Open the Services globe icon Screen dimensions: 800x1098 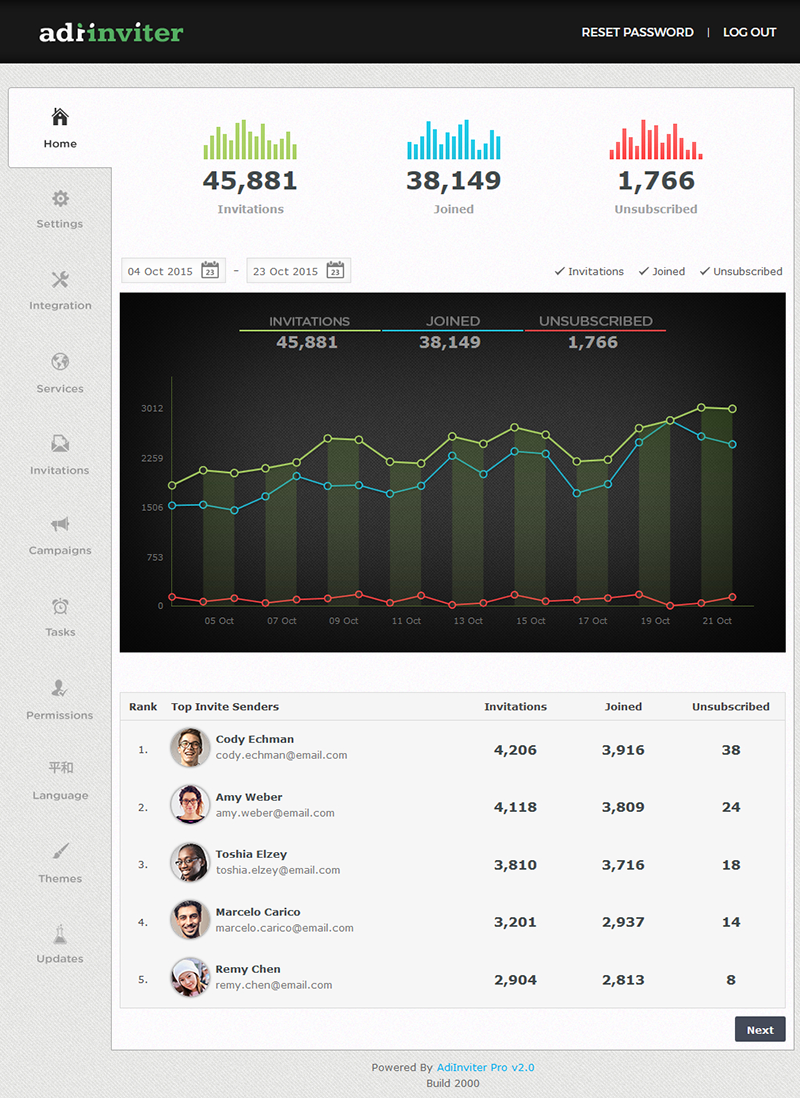pos(59,361)
